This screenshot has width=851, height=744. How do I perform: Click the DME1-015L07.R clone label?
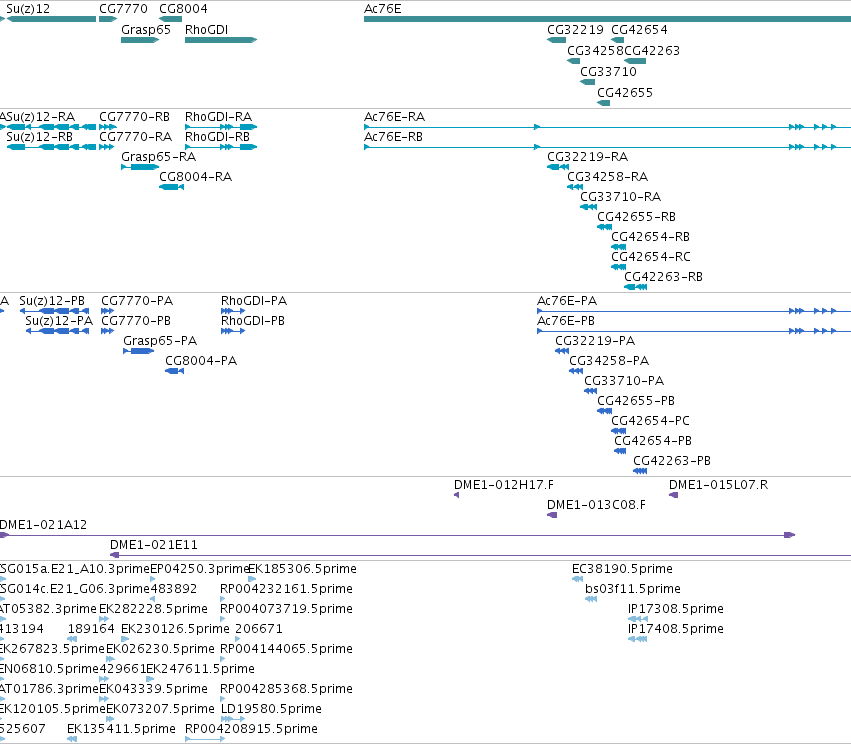pos(719,485)
